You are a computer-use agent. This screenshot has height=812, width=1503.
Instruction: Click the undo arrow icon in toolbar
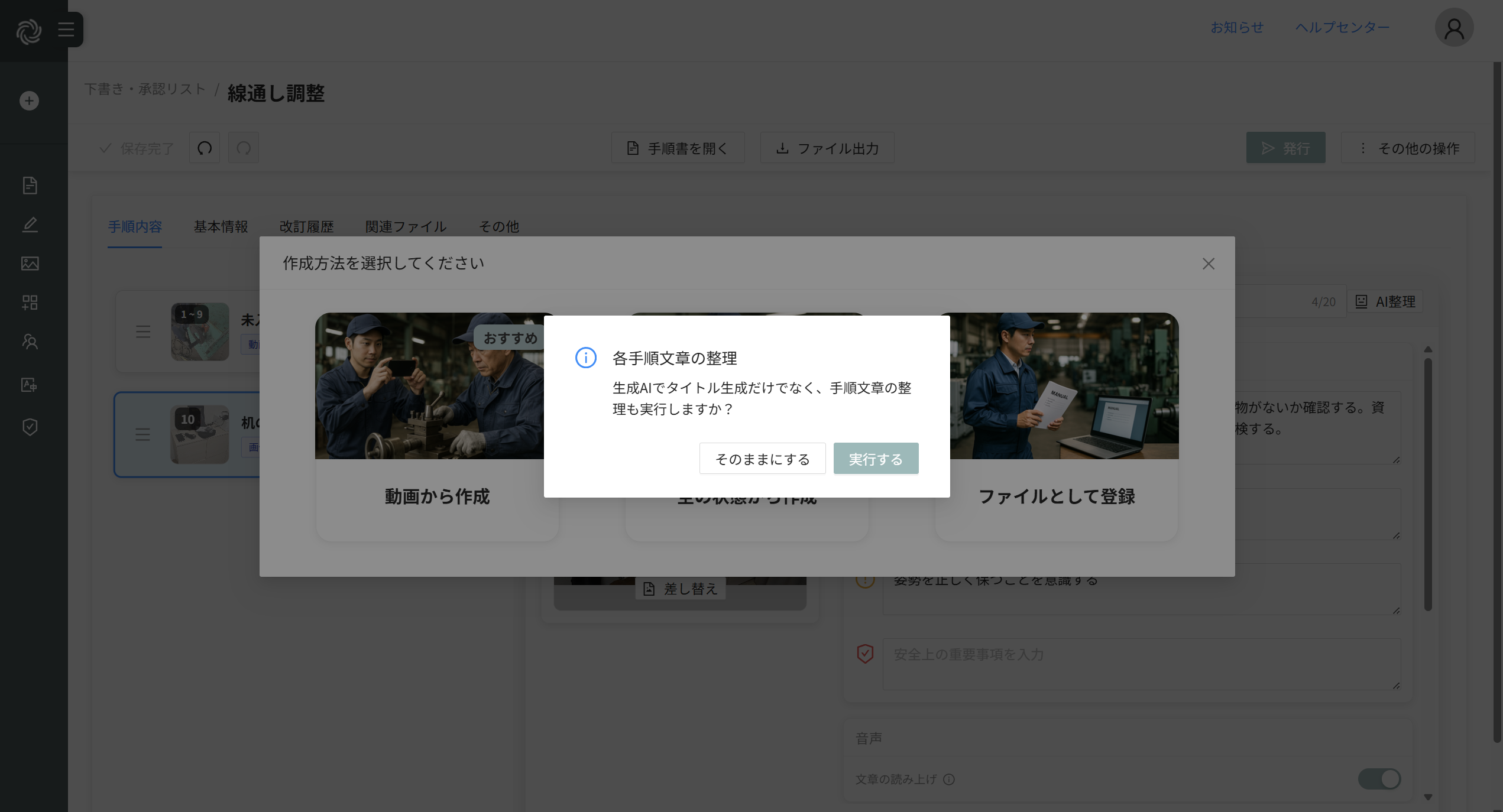coord(205,148)
